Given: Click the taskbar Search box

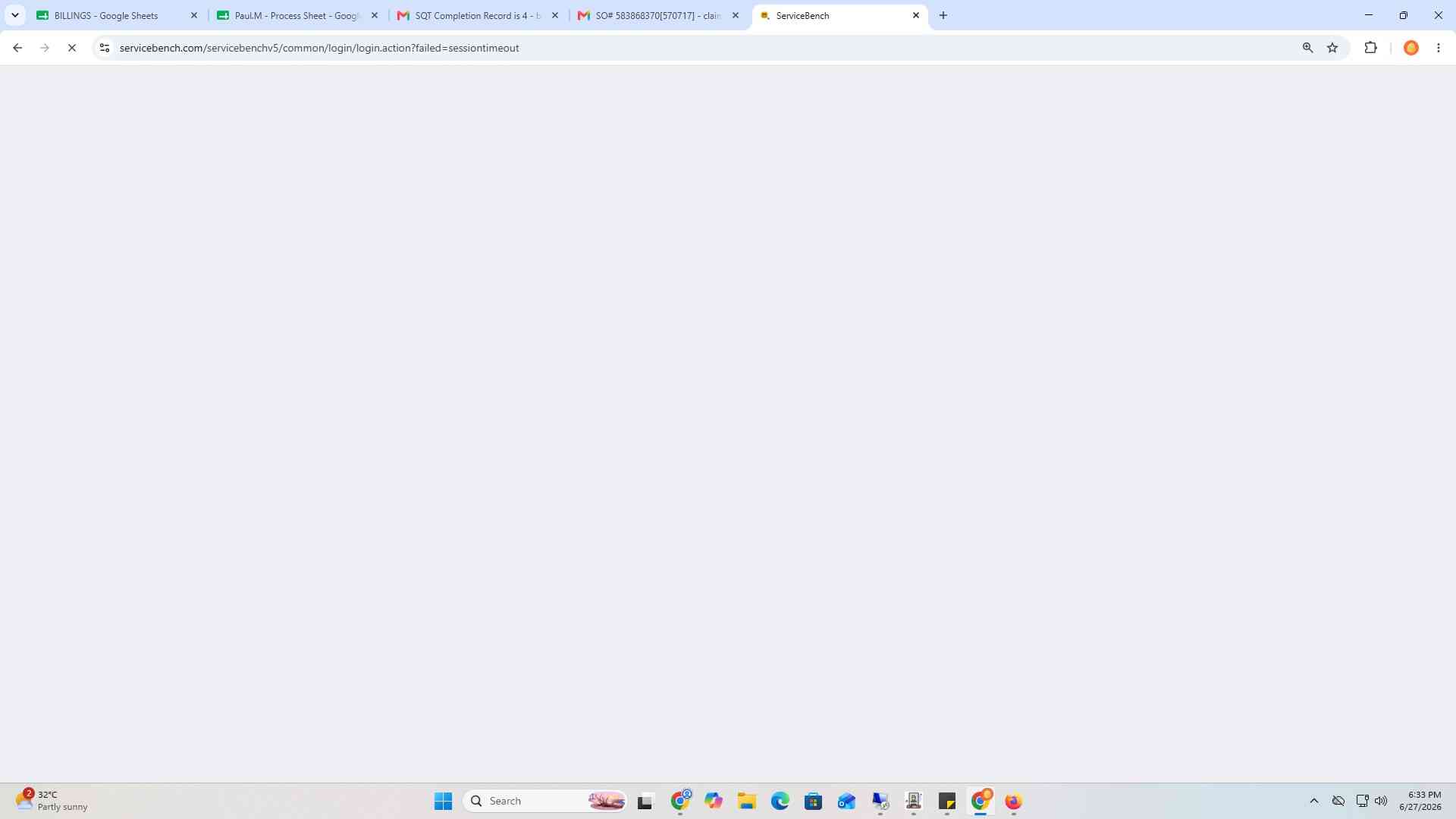Looking at the screenshot, I should [545, 801].
